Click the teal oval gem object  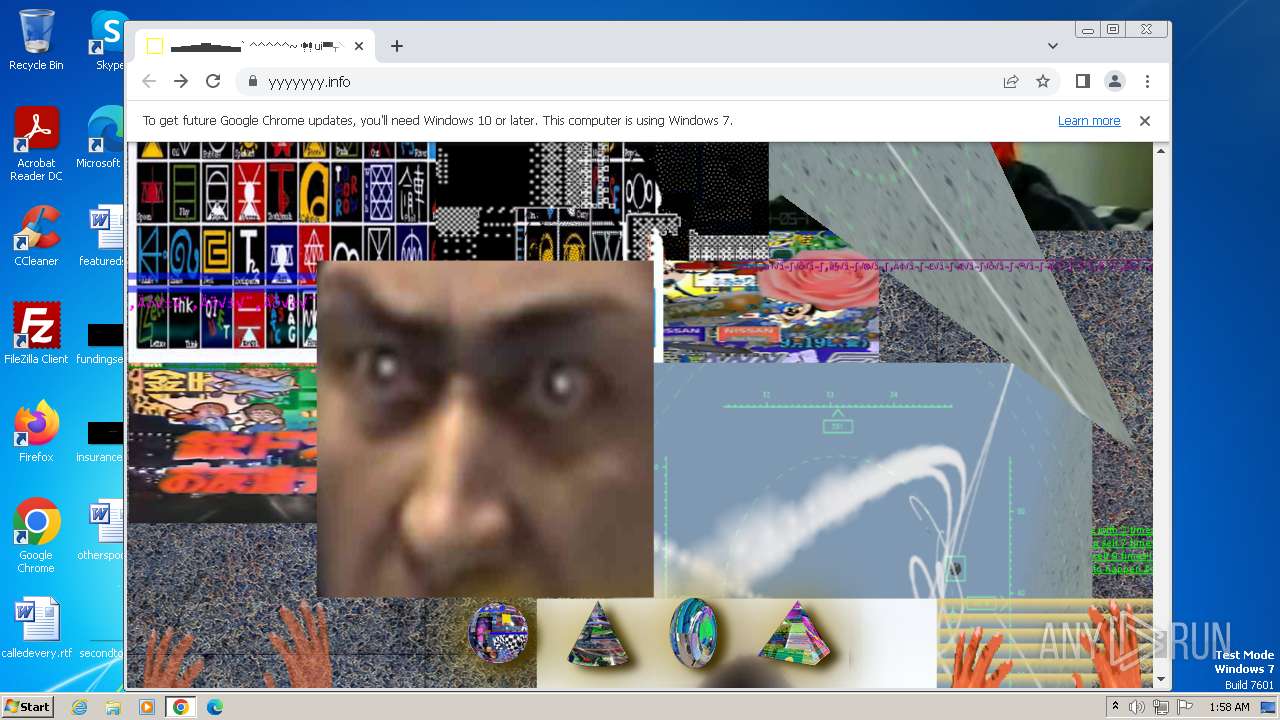693,633
